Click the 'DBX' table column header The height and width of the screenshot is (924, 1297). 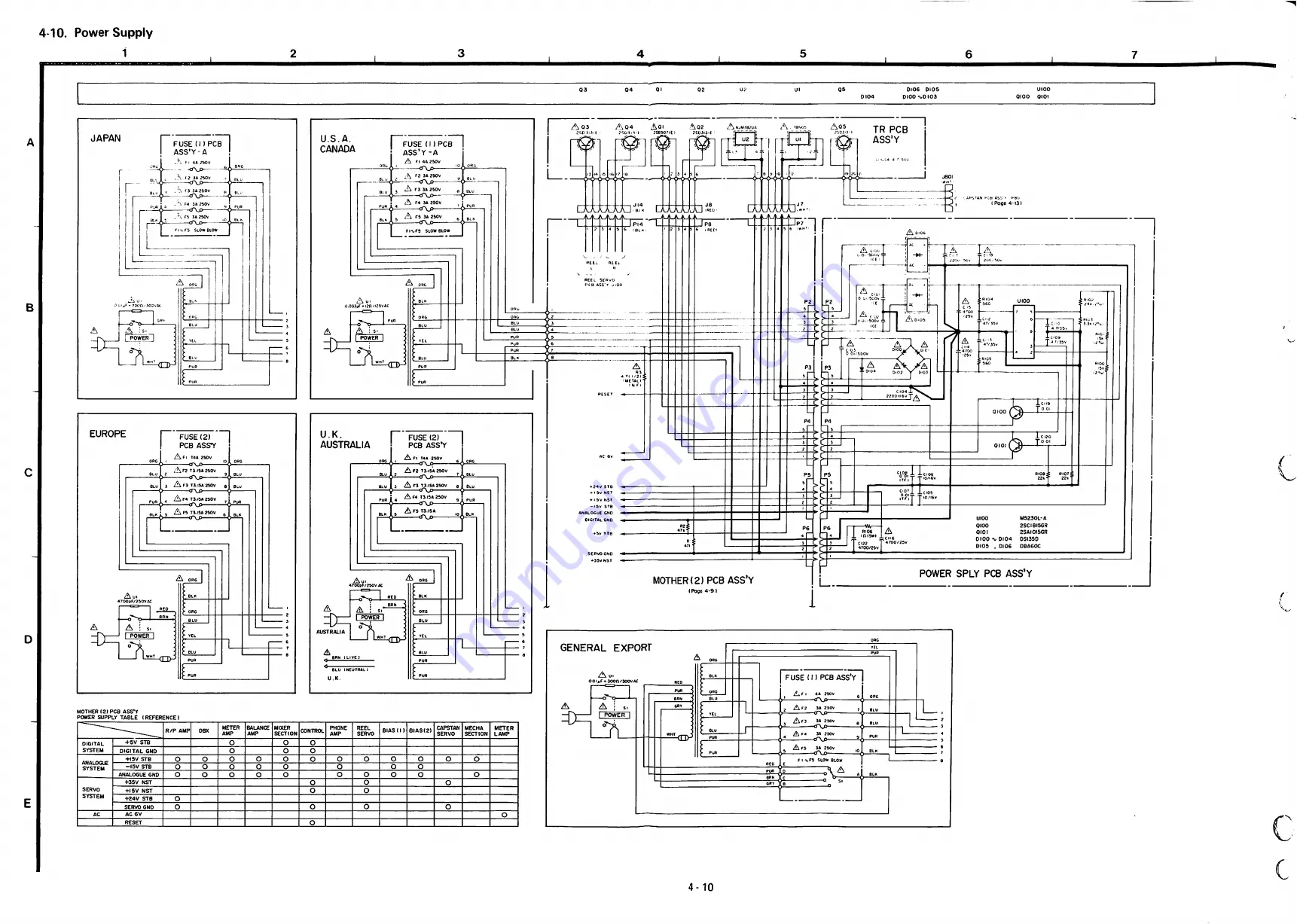[x=204, y=731]
